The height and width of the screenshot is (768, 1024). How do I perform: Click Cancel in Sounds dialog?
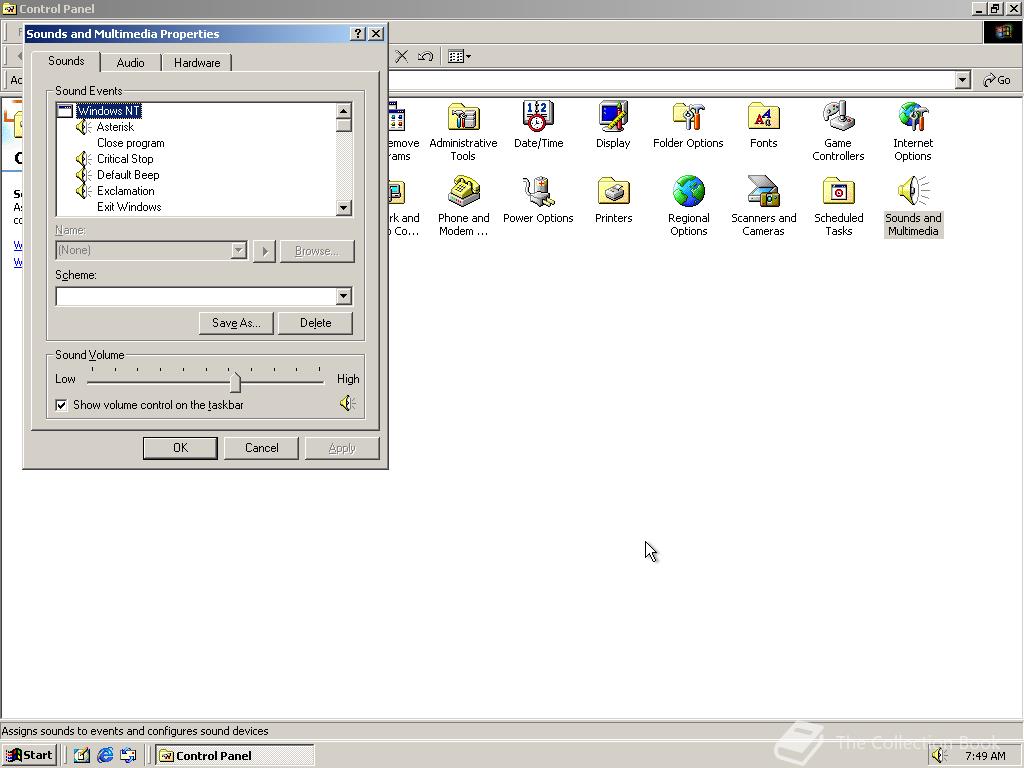[261, 448]
